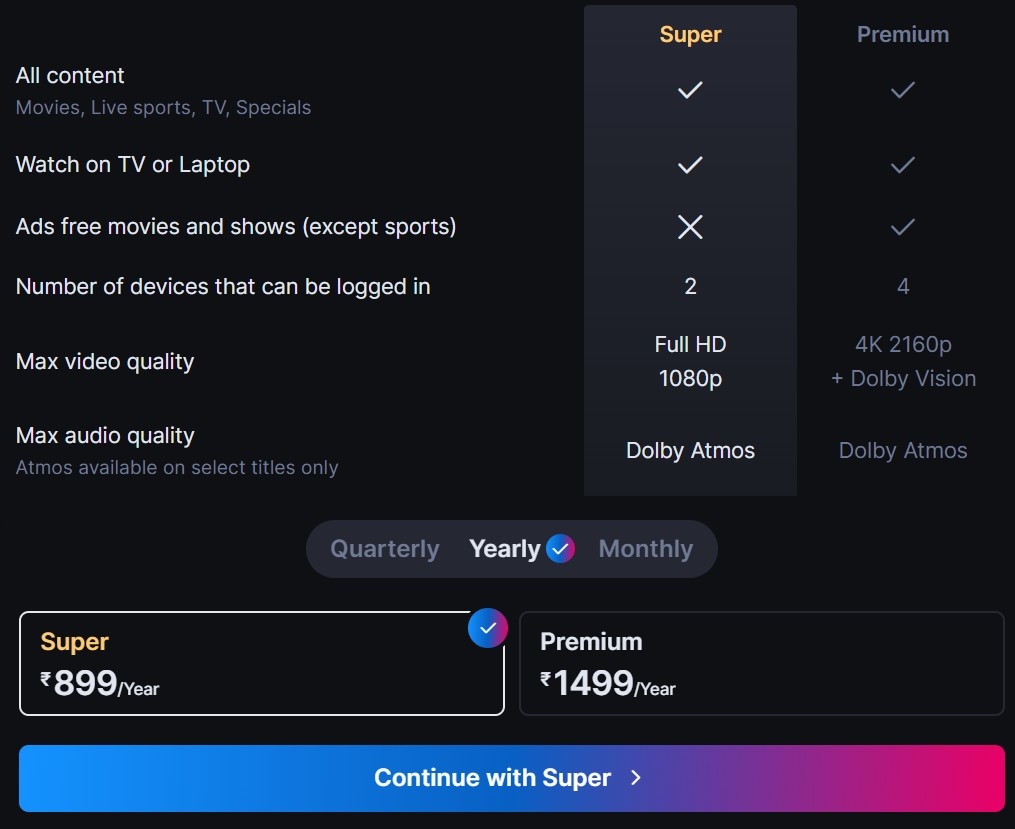The height and width of the screenshot is (829, 1015).
Task: Select the Premium plan card
Action: pos(762,663)
